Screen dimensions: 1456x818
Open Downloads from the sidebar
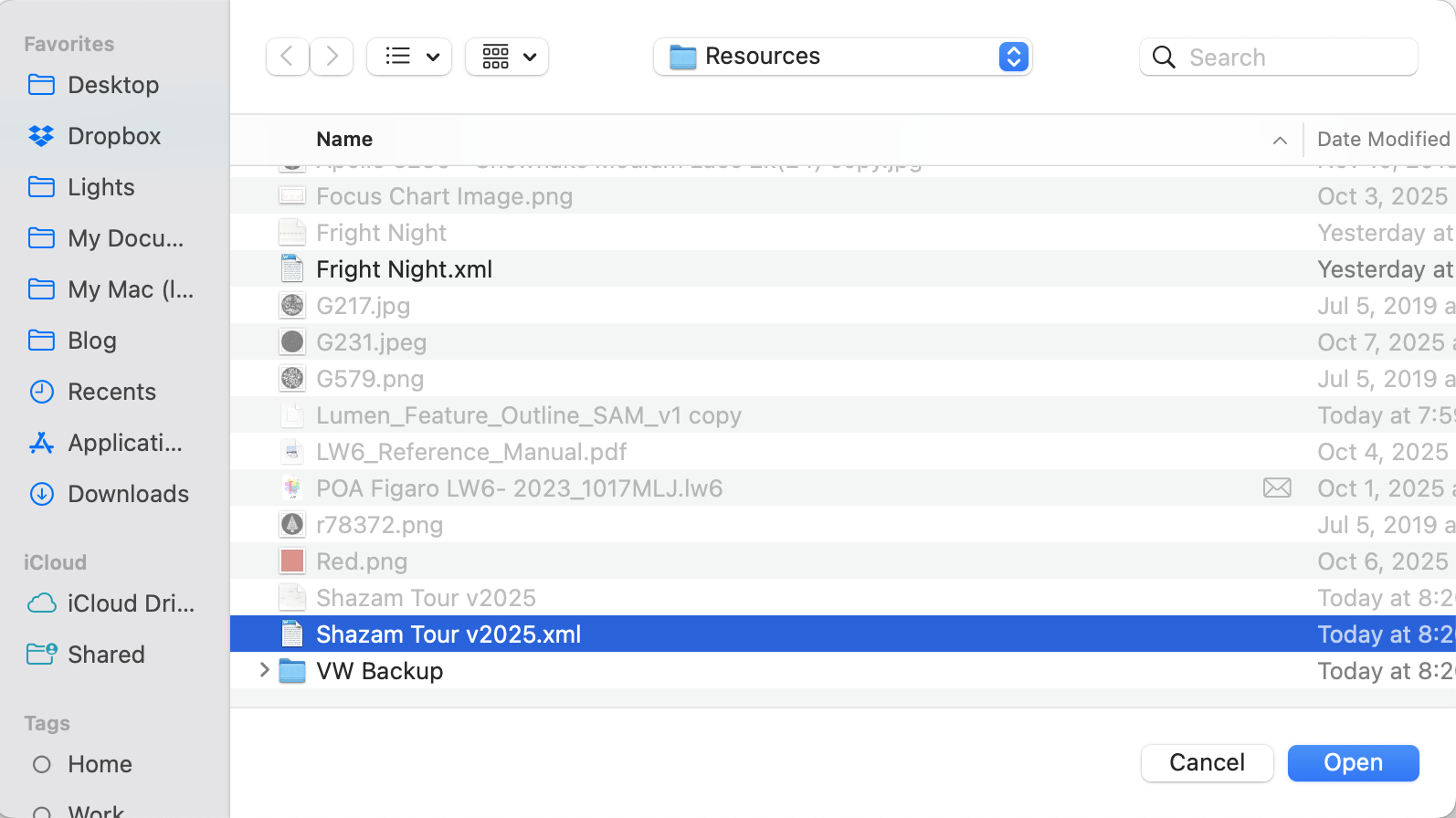128,494
